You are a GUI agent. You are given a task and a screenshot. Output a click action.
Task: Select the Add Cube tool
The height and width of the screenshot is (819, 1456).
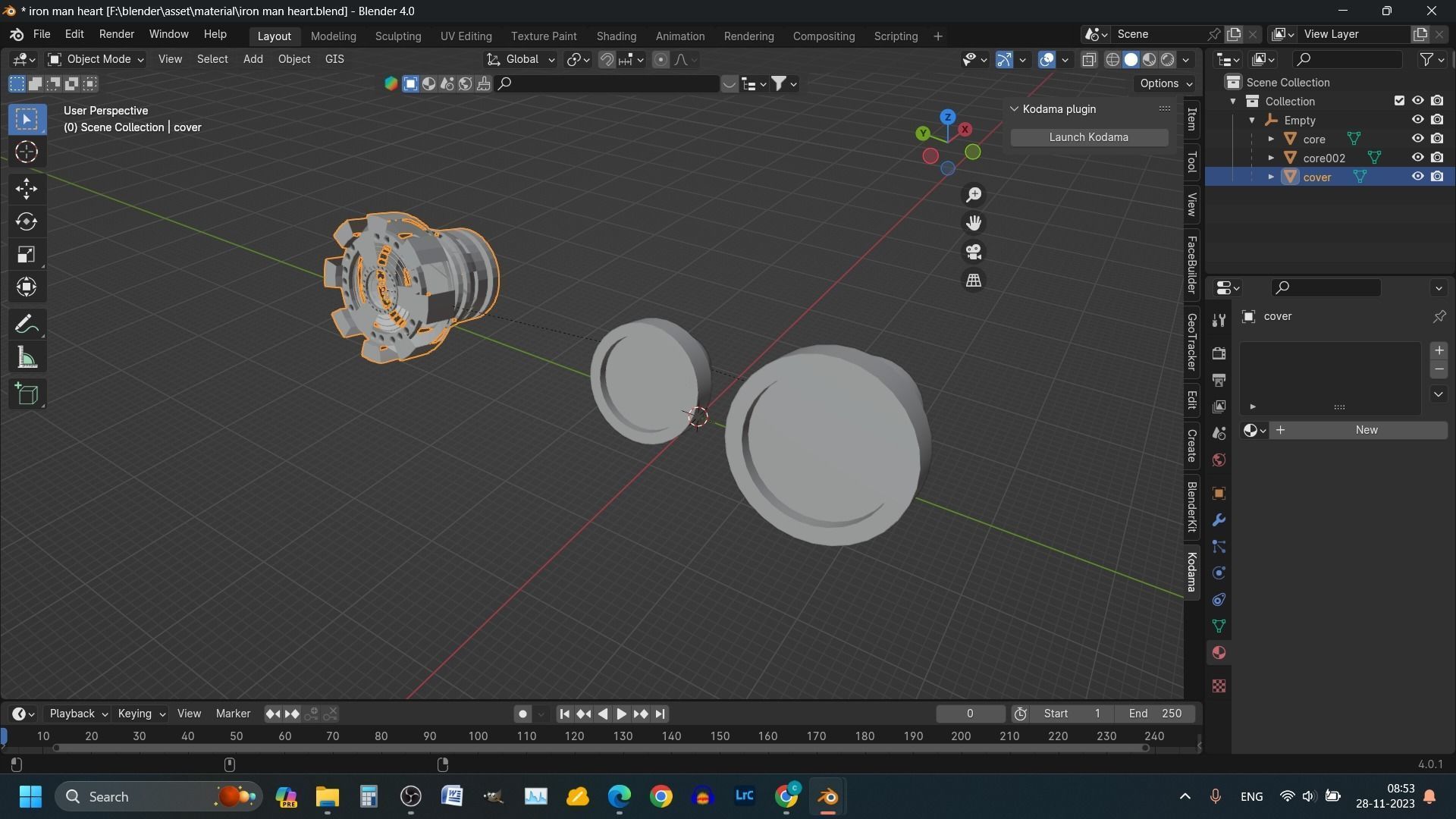pyautogui.click(x=27, y=394)
